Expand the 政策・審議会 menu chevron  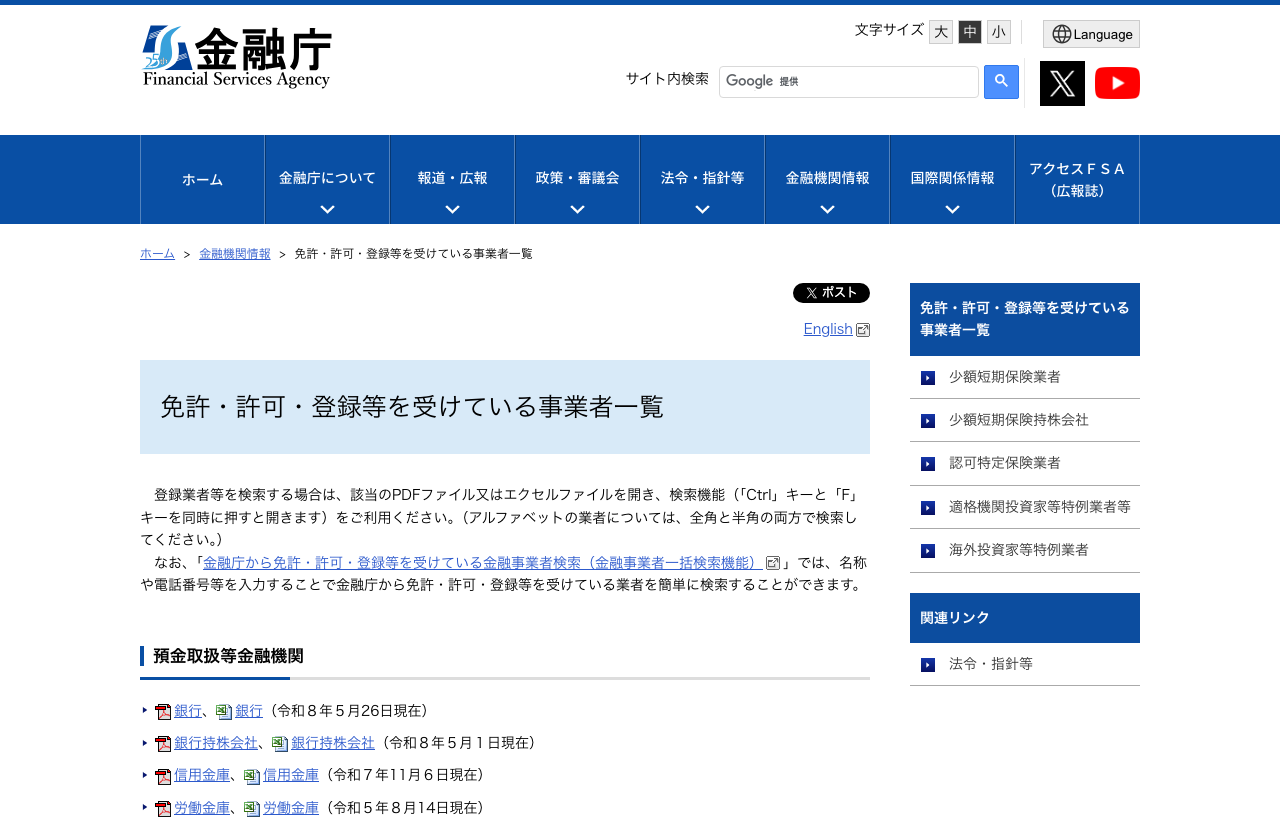[x=577, y=209]
